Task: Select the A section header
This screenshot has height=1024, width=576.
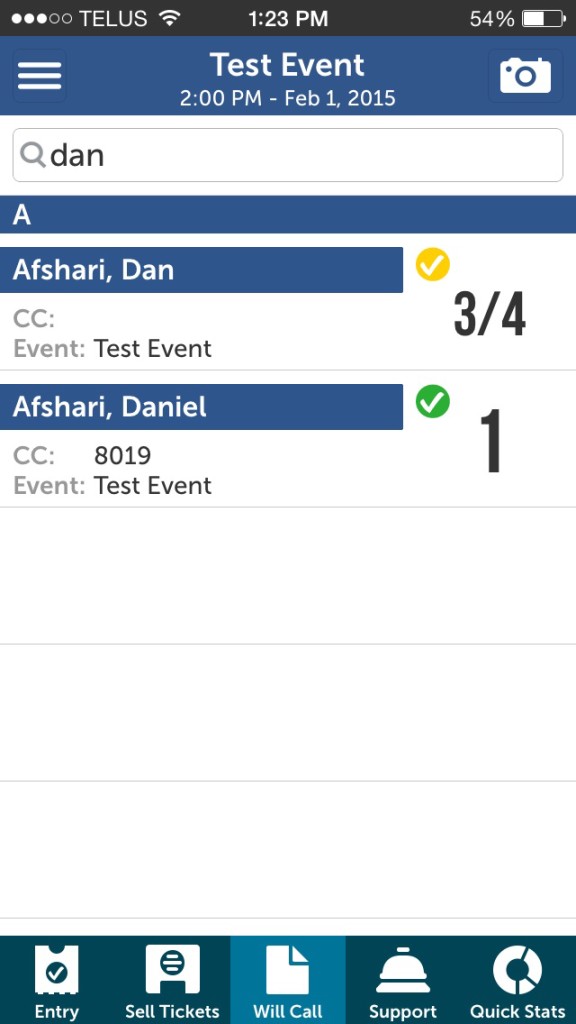Action: 288,214
